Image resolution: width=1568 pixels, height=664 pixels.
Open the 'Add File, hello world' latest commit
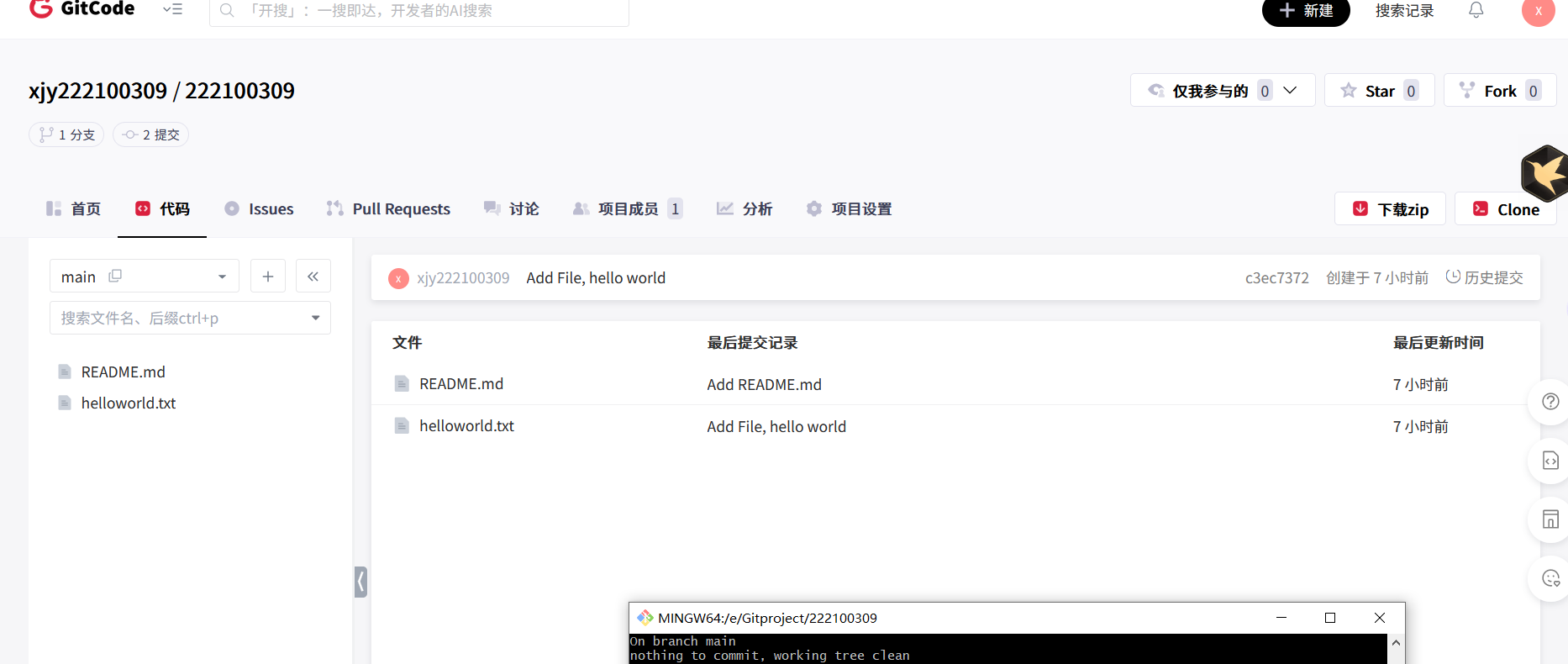tap(596, 278)
